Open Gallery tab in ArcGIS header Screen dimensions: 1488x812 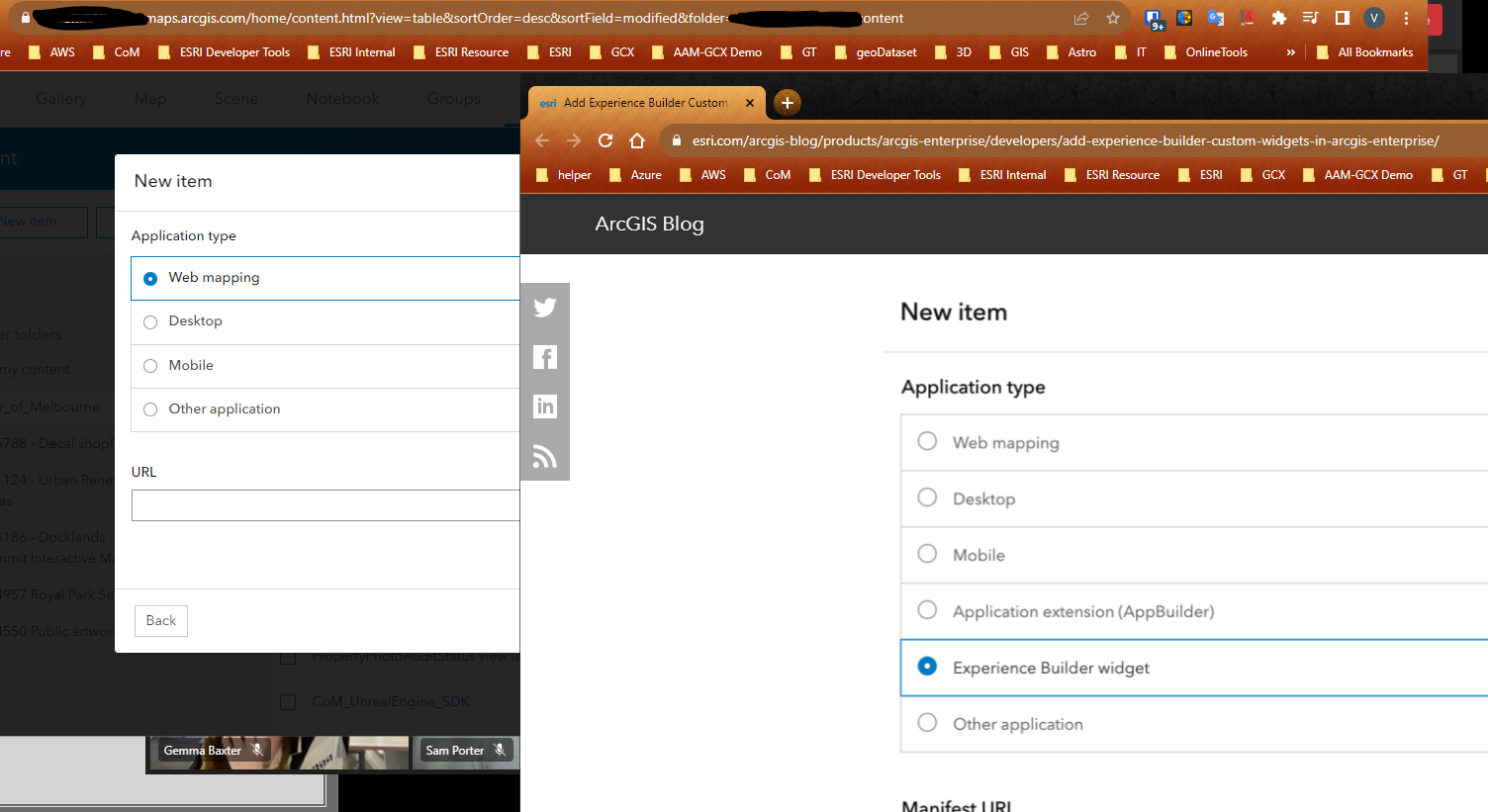click(x=61, y=99)
